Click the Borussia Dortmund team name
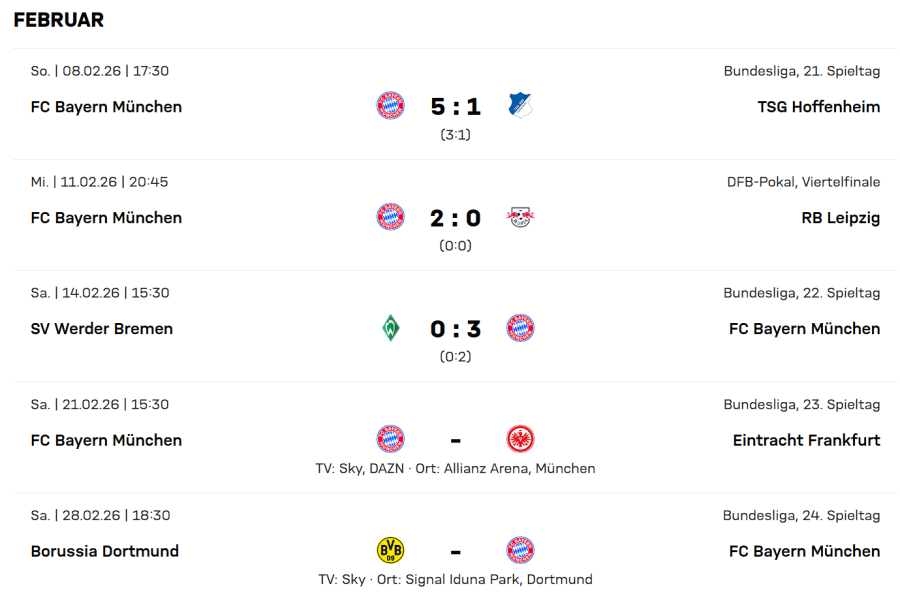The image size is (900, 603). pos(105,551)
